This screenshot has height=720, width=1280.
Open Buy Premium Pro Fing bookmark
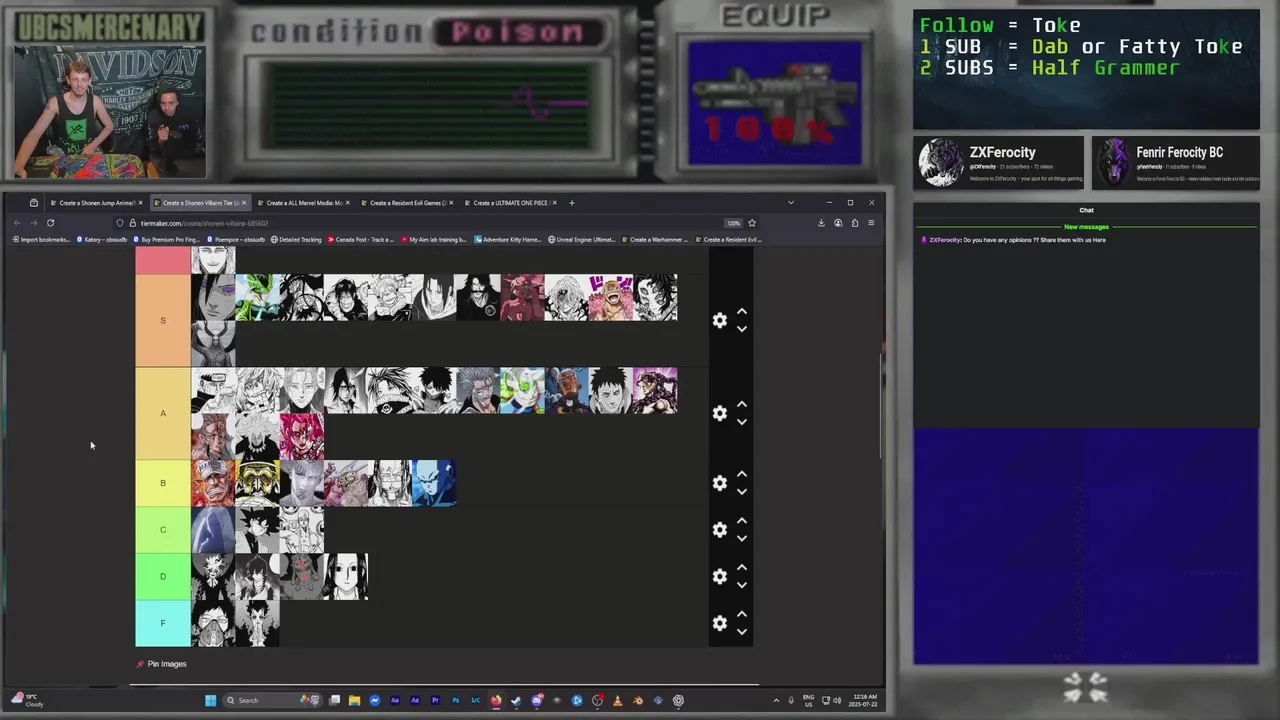pos(166,240)
